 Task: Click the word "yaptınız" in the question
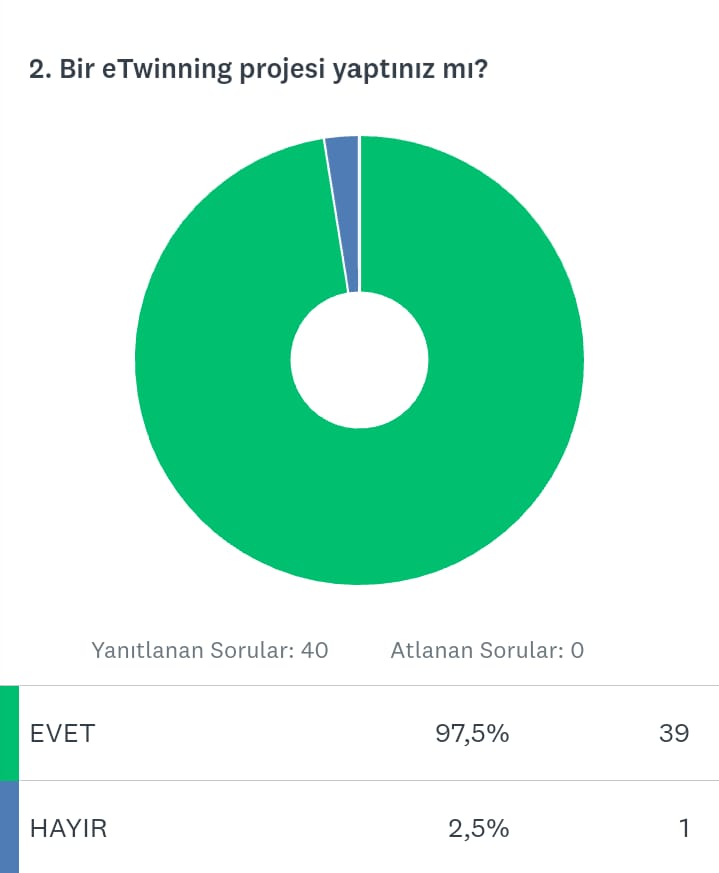(380, 72)
